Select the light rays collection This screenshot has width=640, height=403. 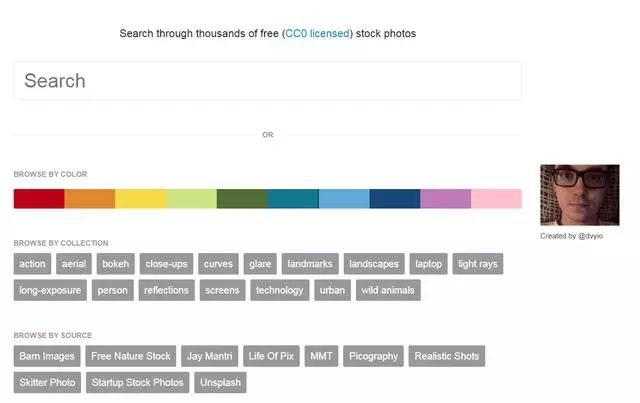tap(477, 264)
